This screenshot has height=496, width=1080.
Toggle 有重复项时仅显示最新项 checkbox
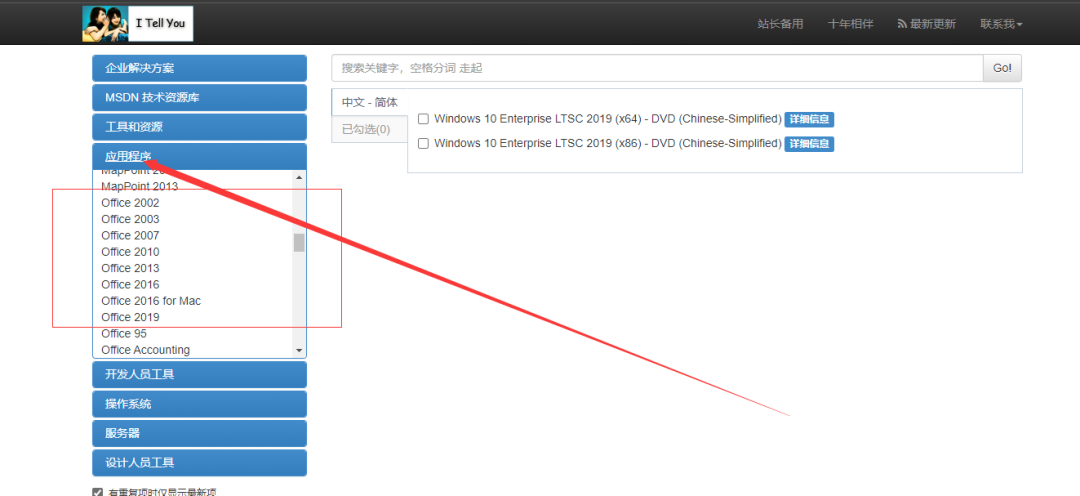[97, 493]
